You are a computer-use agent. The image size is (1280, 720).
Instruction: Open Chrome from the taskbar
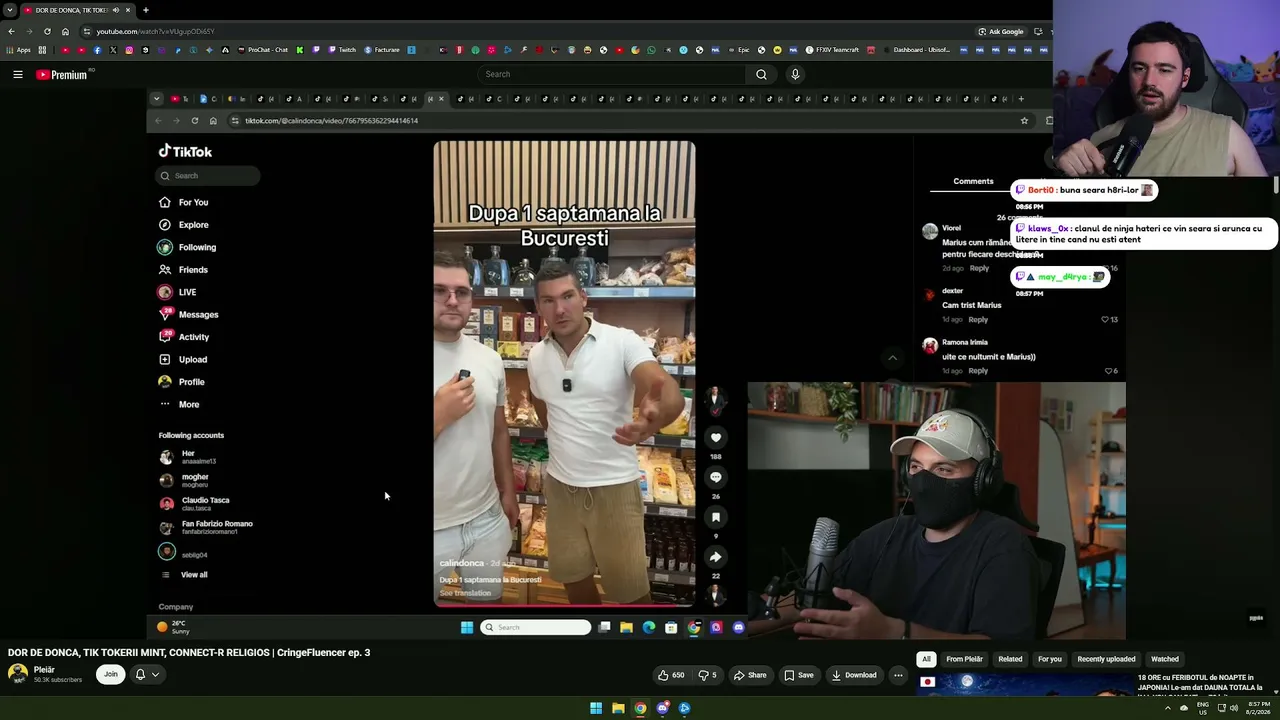click(640, 708)
